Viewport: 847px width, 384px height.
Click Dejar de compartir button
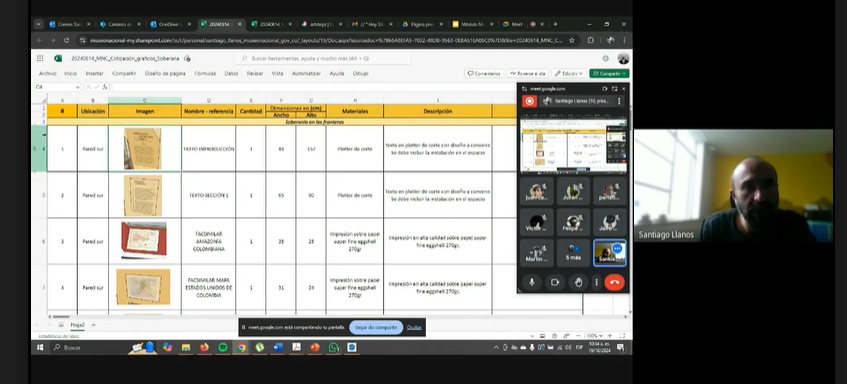pos(376,327)
